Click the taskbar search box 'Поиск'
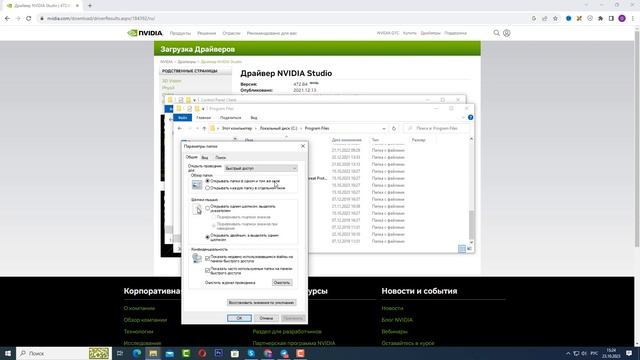This screenshot has width=640, height=360. click(x=64, y=353)
